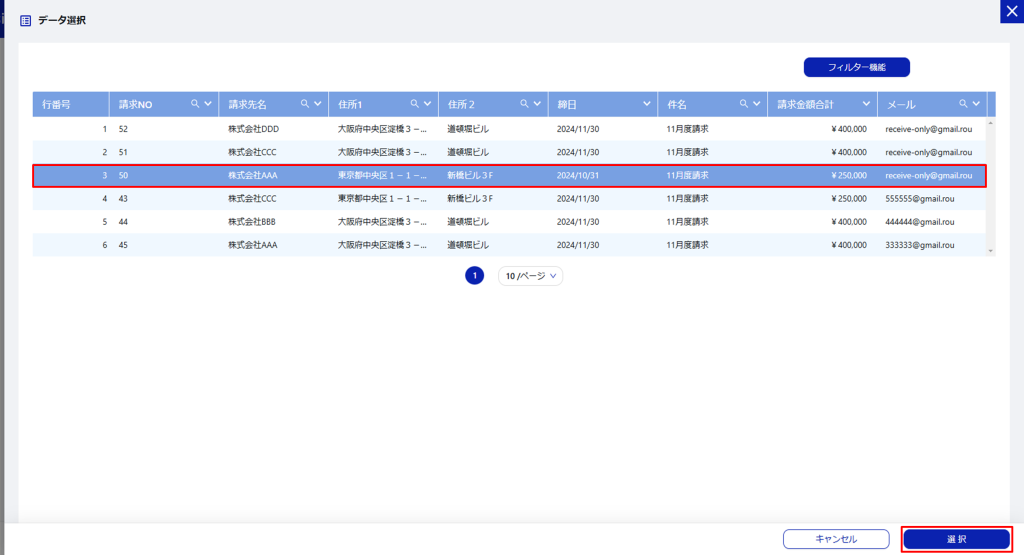The height and width of the screenshot is (555, 1024).
Task: Click the search icon in 請求先名 column header
Action: [x=305, y=104]
